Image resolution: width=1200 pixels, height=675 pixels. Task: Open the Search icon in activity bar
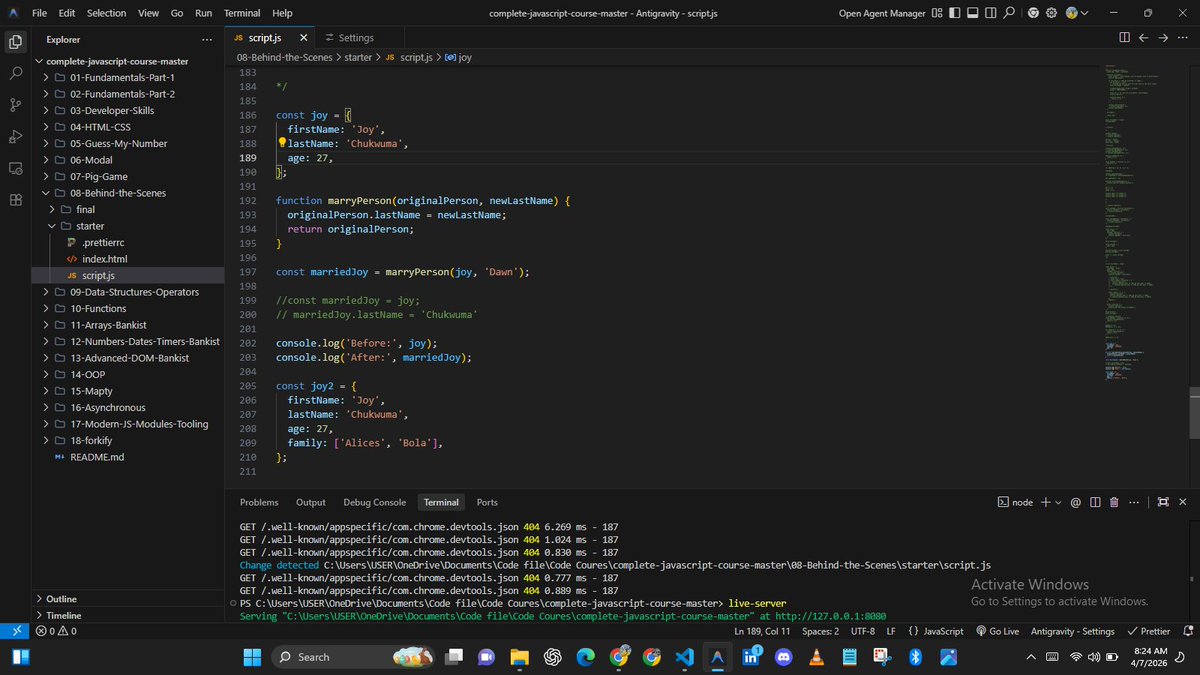[15, 72]
